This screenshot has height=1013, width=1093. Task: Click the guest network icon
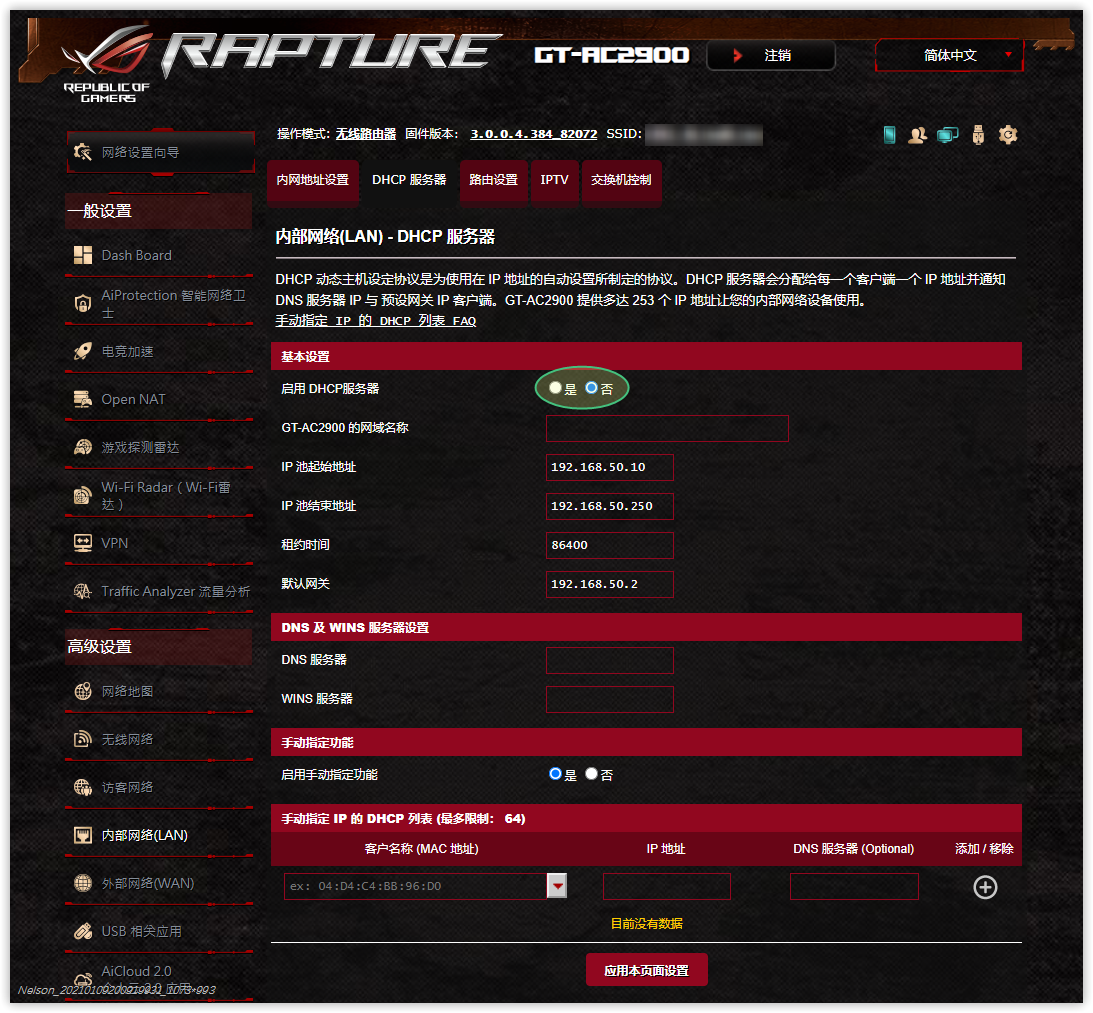[83, 787]
